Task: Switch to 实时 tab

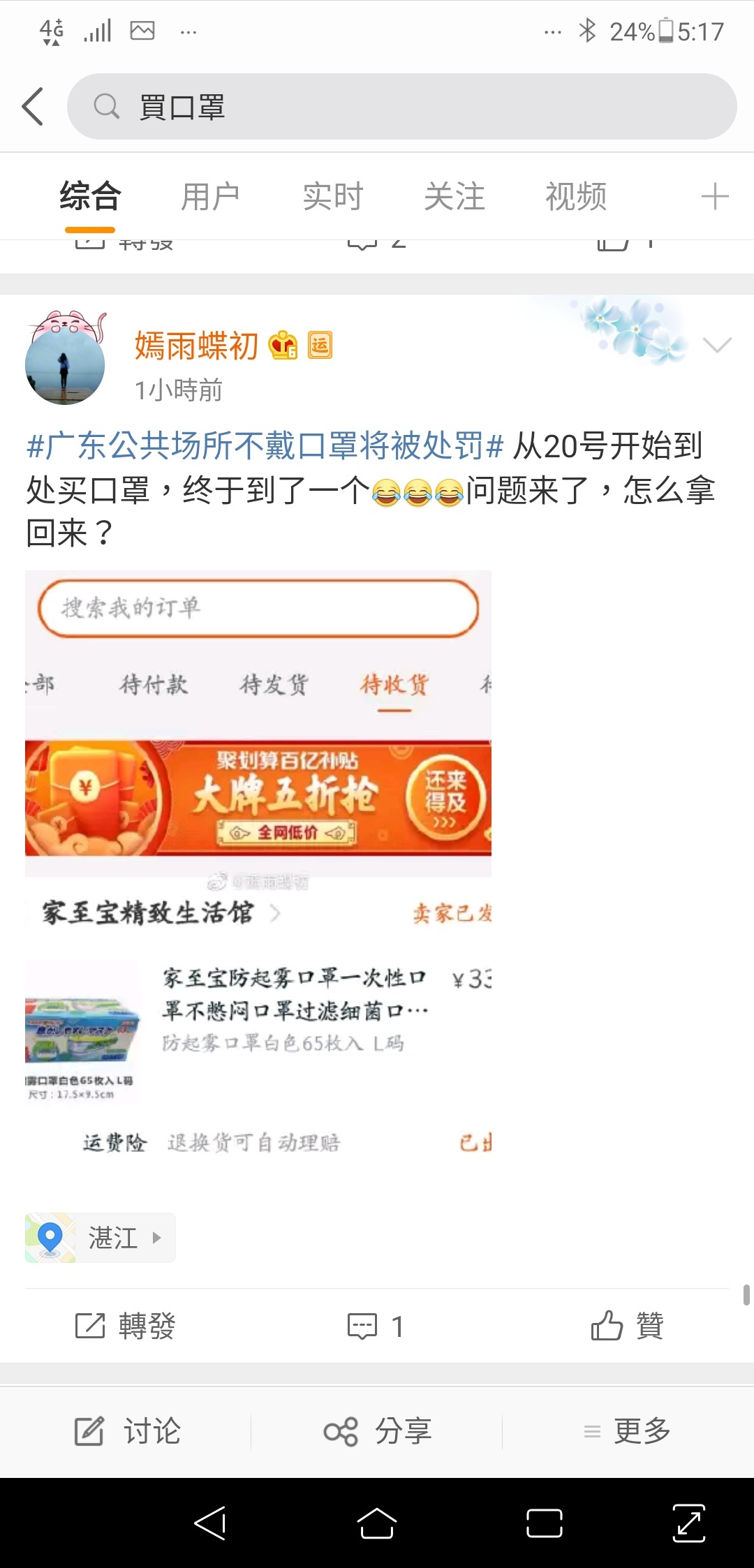Action: 333,196
